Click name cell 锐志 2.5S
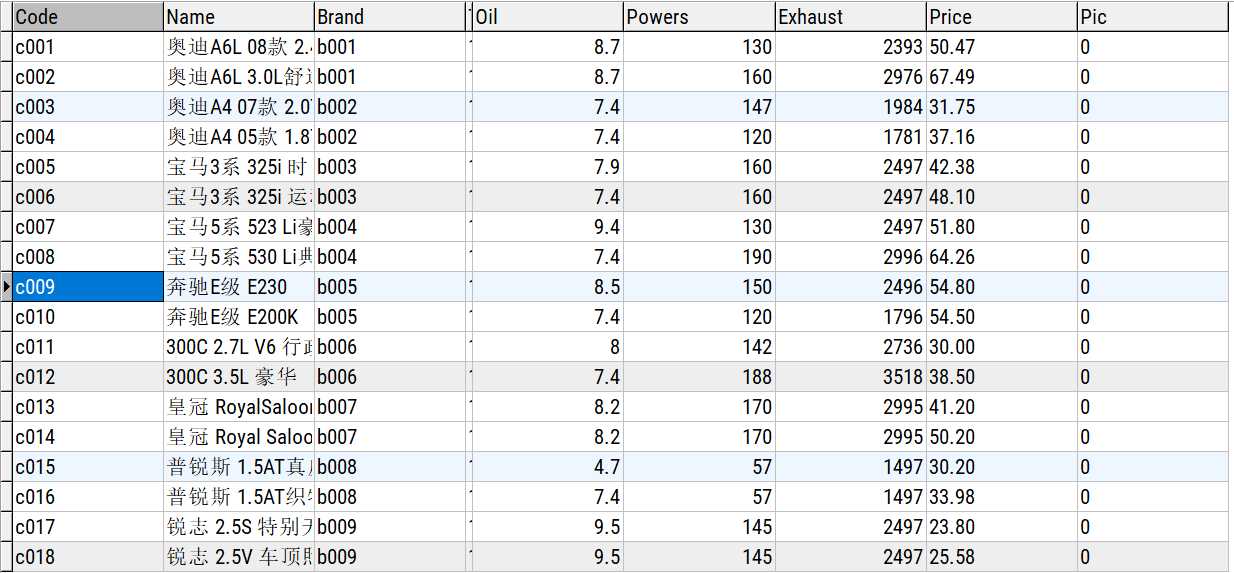This screenshot has height=573, width=1234. [x=239, y=527]
